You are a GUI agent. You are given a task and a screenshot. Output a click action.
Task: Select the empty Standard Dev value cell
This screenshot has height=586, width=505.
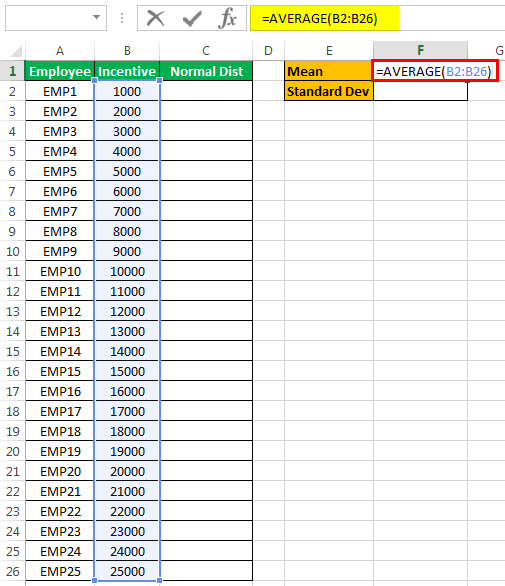(x=420, y=91)
